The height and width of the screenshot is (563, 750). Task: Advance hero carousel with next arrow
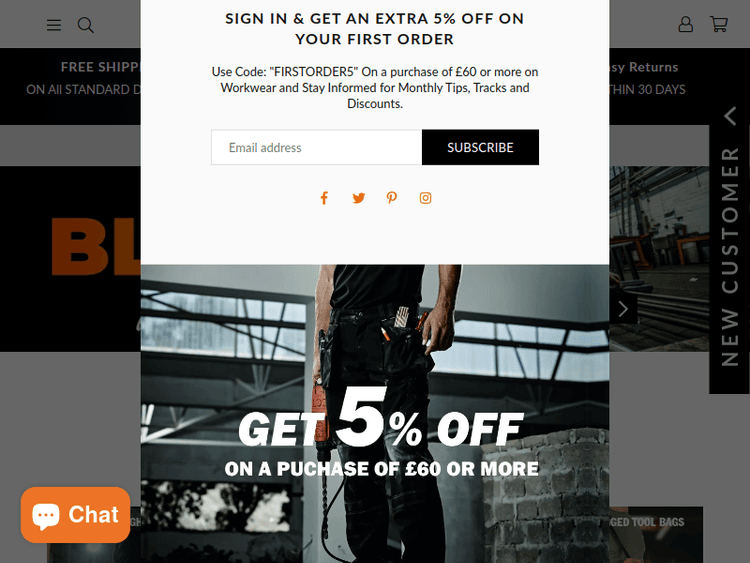[x=623, y=309]
